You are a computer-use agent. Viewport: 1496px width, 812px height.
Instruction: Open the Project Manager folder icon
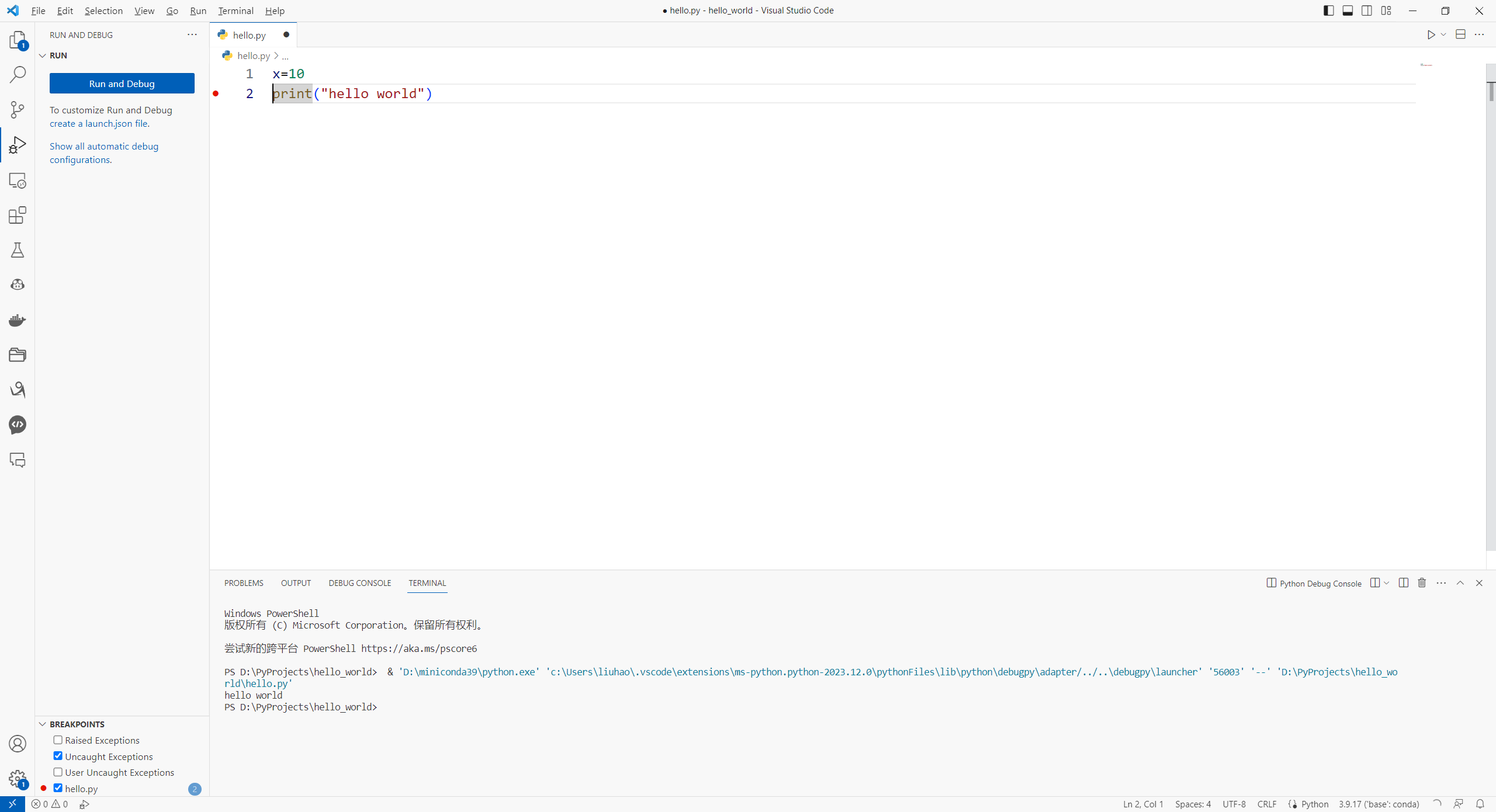tap(18, 355)
